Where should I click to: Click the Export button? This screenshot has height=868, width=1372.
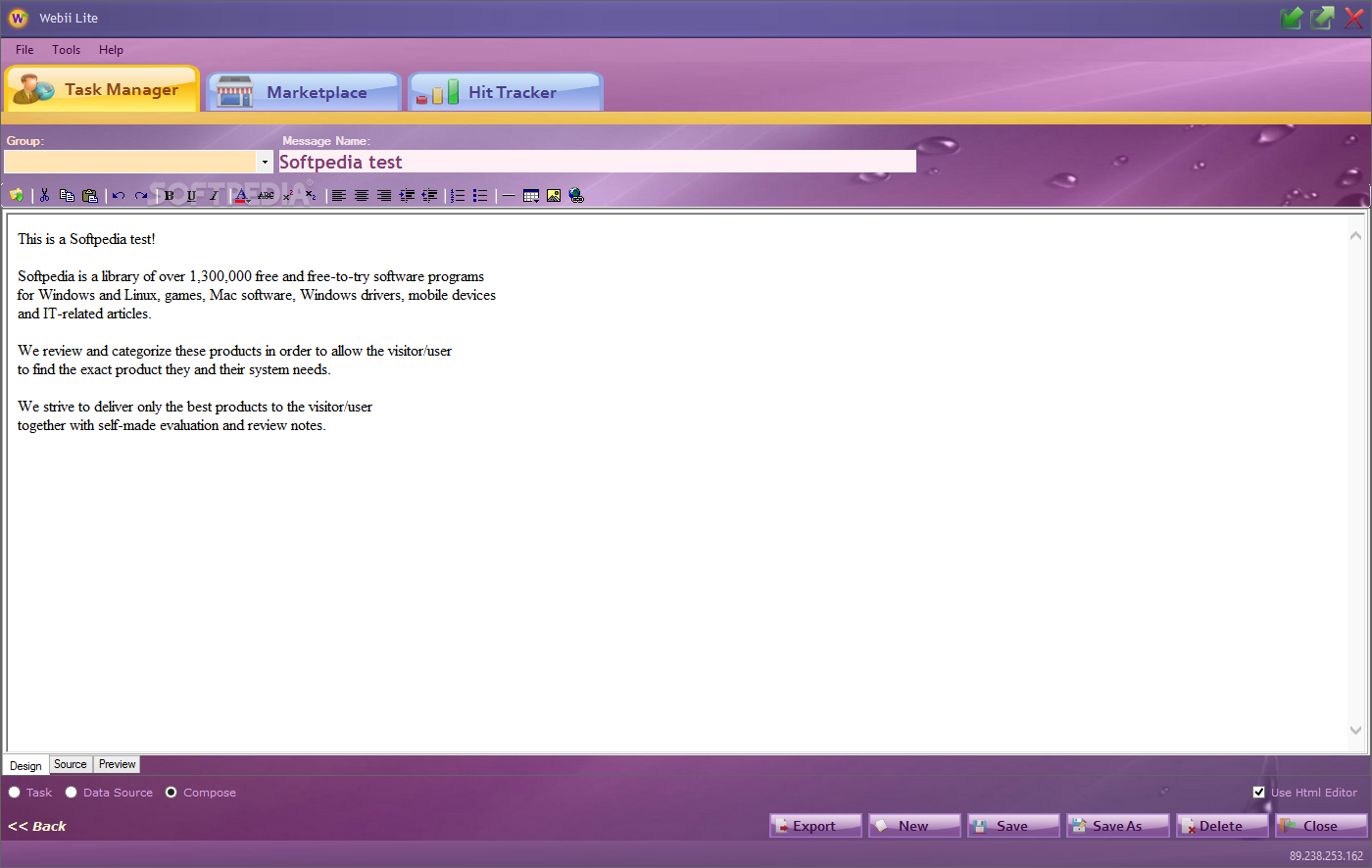(x=815, y=826)
